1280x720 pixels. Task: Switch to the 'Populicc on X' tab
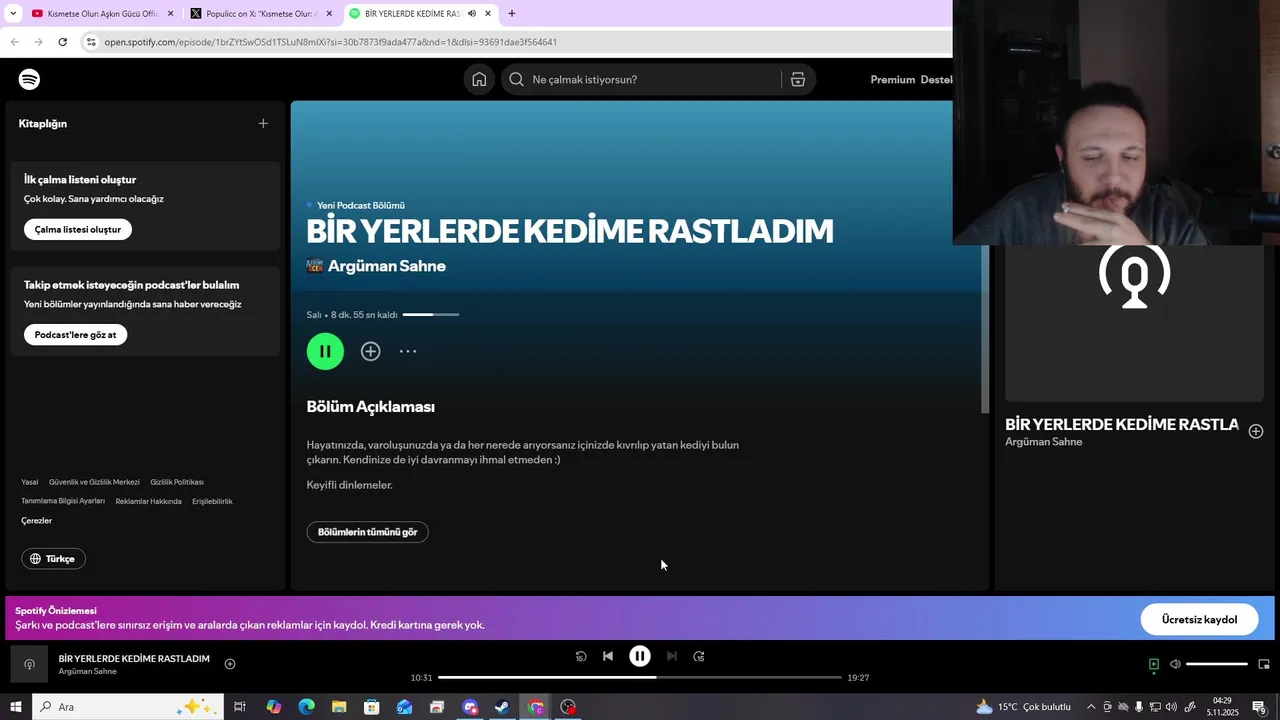[x=262, y=14]
